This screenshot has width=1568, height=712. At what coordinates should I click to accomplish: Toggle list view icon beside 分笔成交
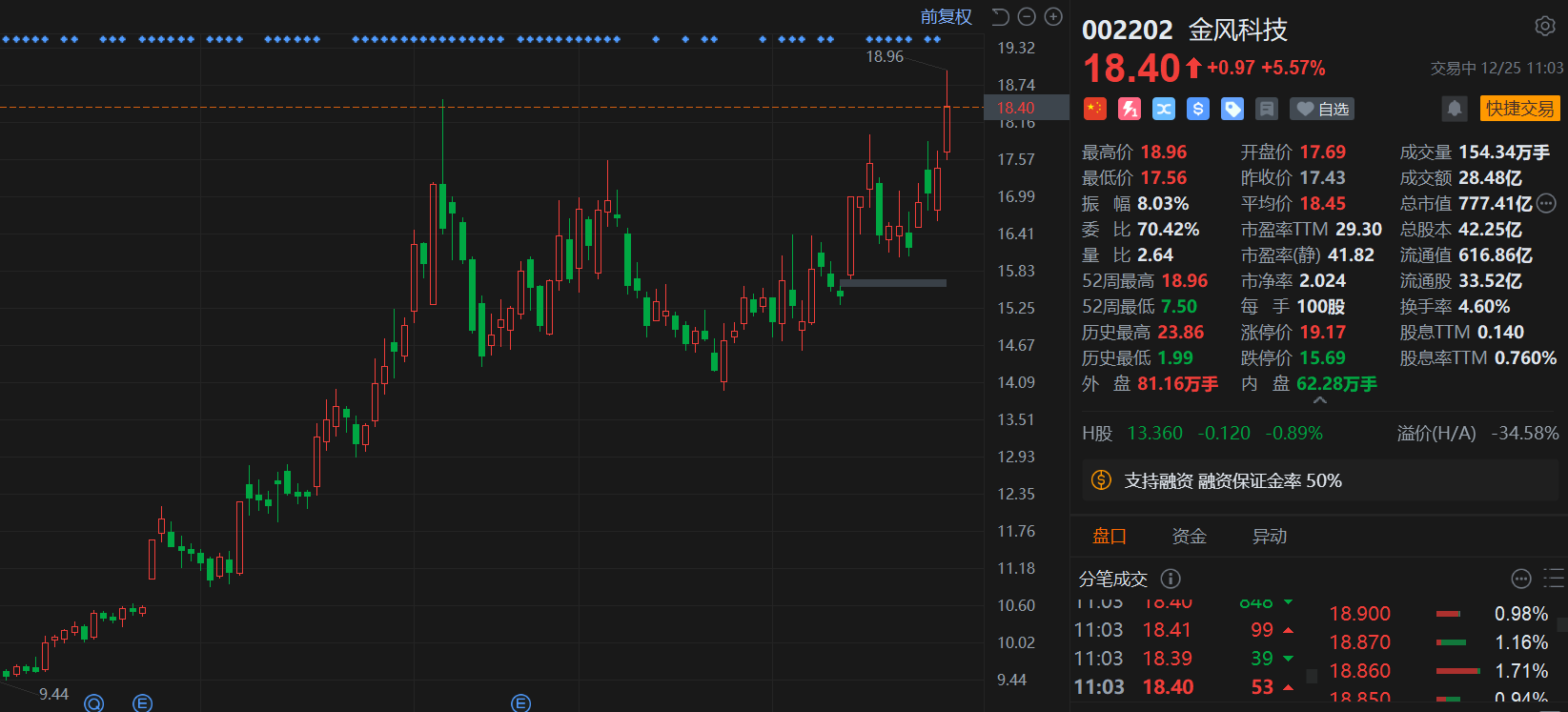click(1554, 579)
